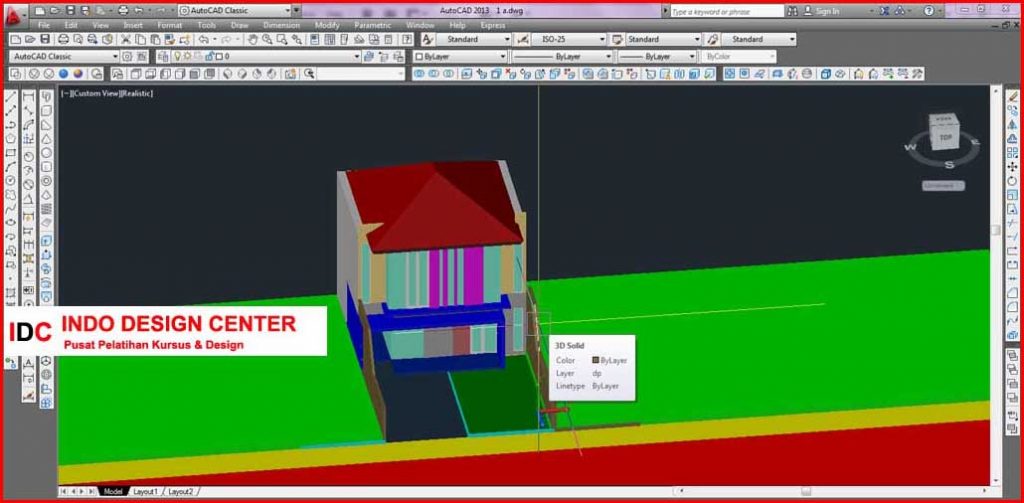Click the Dimension Style icon

[x=522, y=39]
